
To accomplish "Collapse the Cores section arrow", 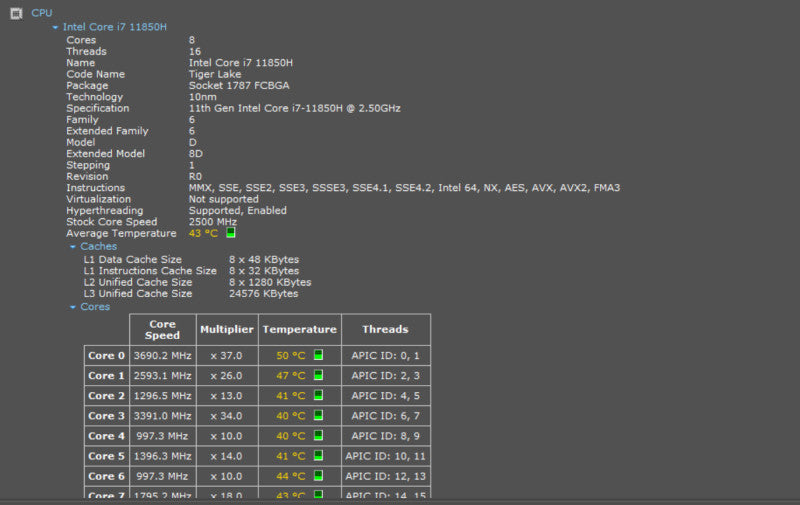I will [x=72, y=307].
